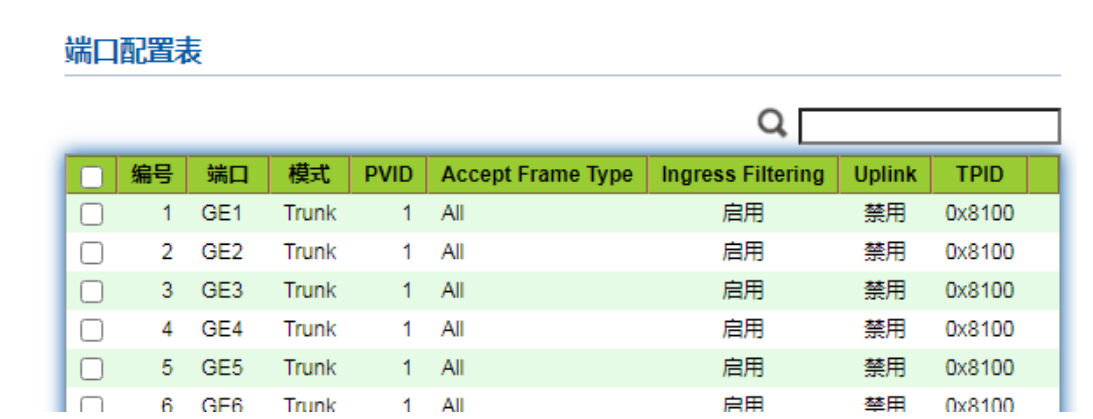Sort by the TPID column header
Image resolution: width=1093 pixels, height=419 pixels.
979,175
